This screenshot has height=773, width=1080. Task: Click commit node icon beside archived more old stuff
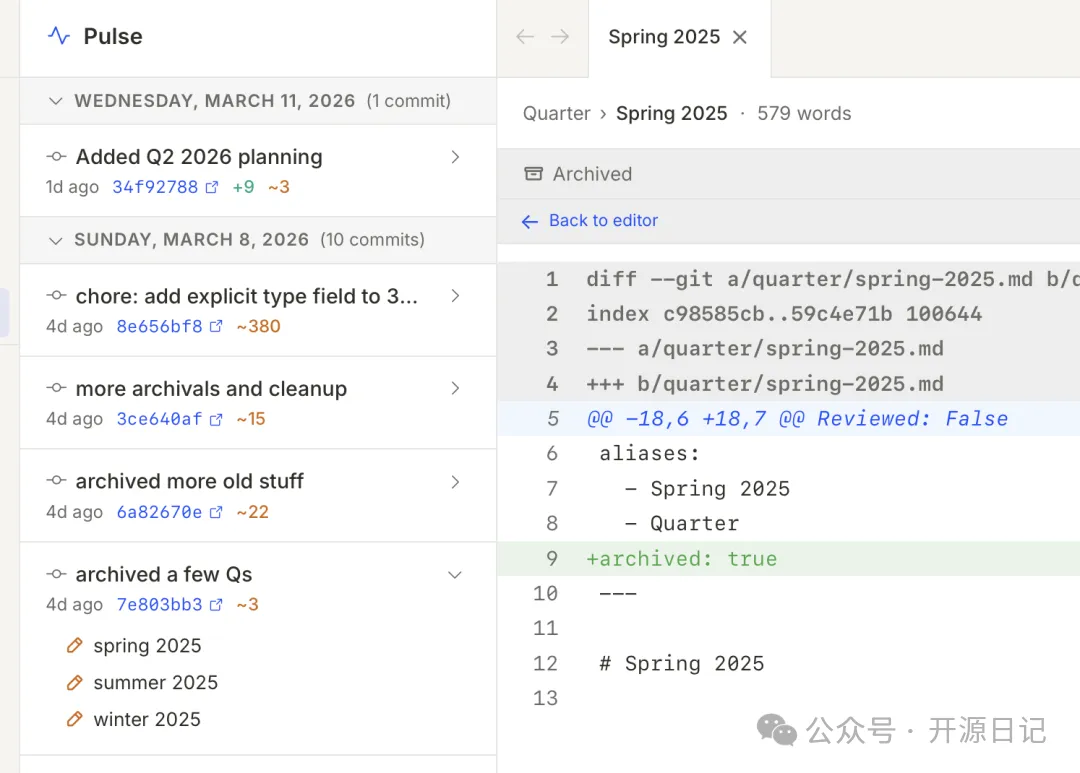pyautogui.click(x=56, y=480)
